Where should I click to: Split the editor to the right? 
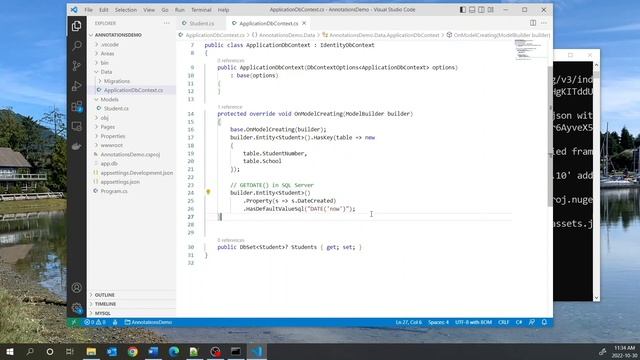coord(533,23)
